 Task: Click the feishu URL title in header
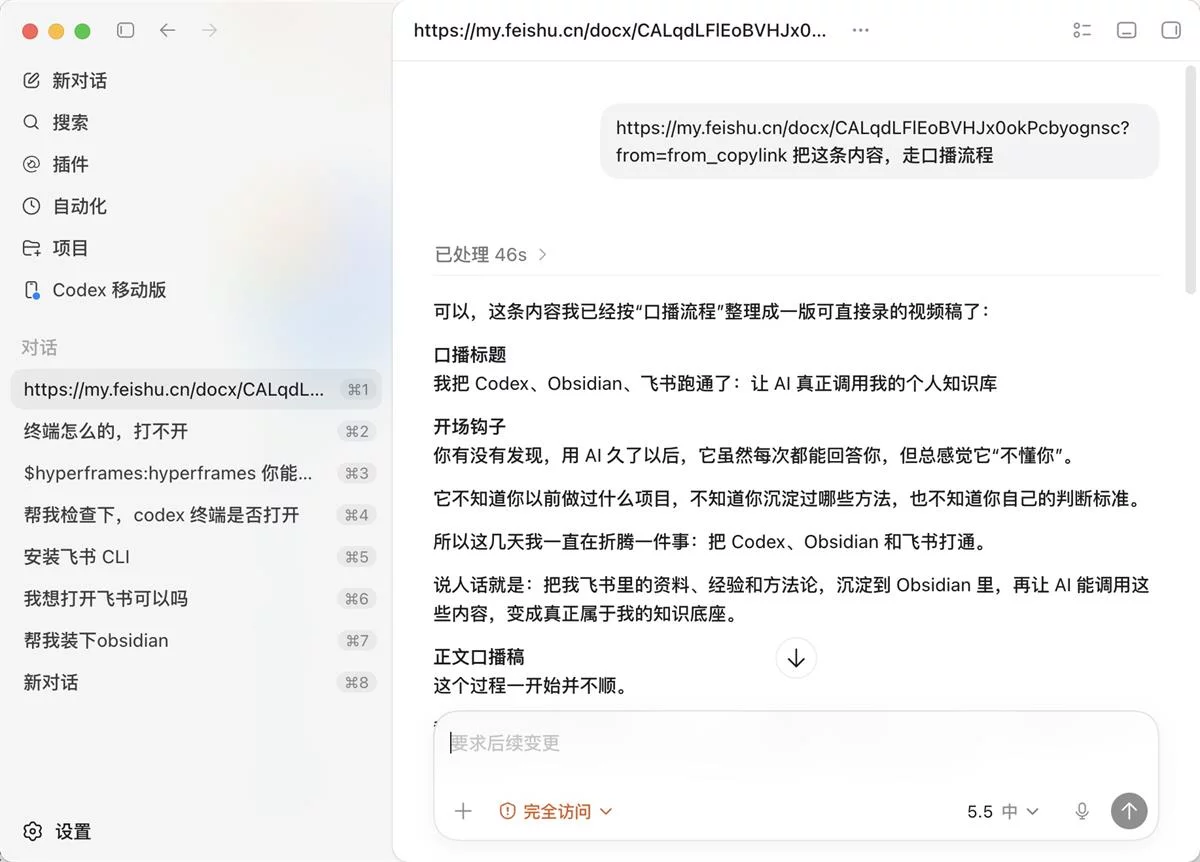(620, 31)
